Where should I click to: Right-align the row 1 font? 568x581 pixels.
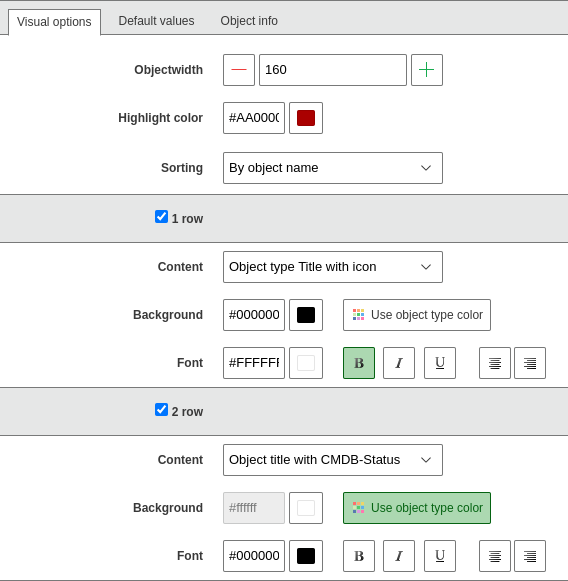pyautogui.click(x=530, y=363)
